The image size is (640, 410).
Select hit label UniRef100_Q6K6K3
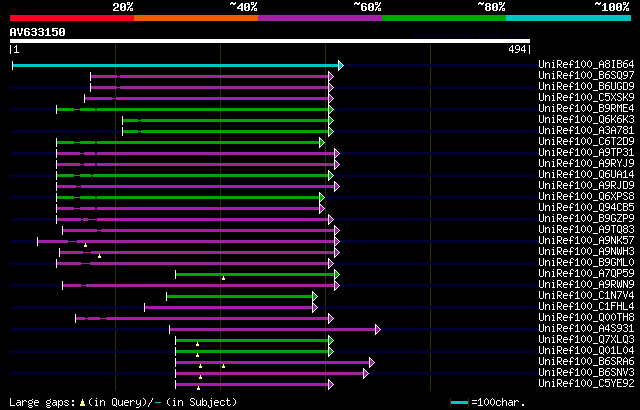(586, 120)
